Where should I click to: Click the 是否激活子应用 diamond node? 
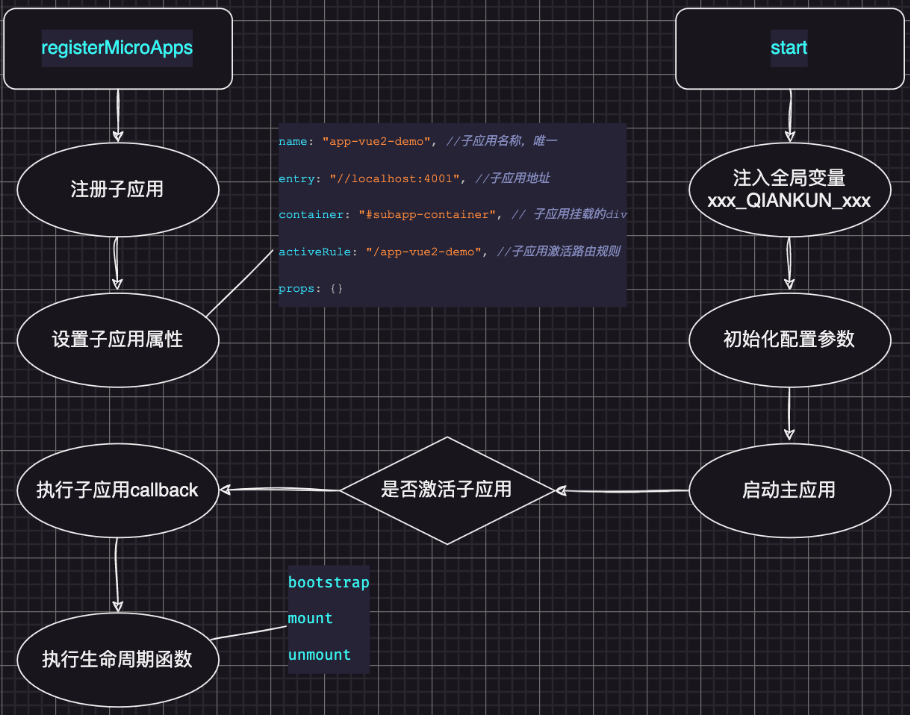coord(447,490)
